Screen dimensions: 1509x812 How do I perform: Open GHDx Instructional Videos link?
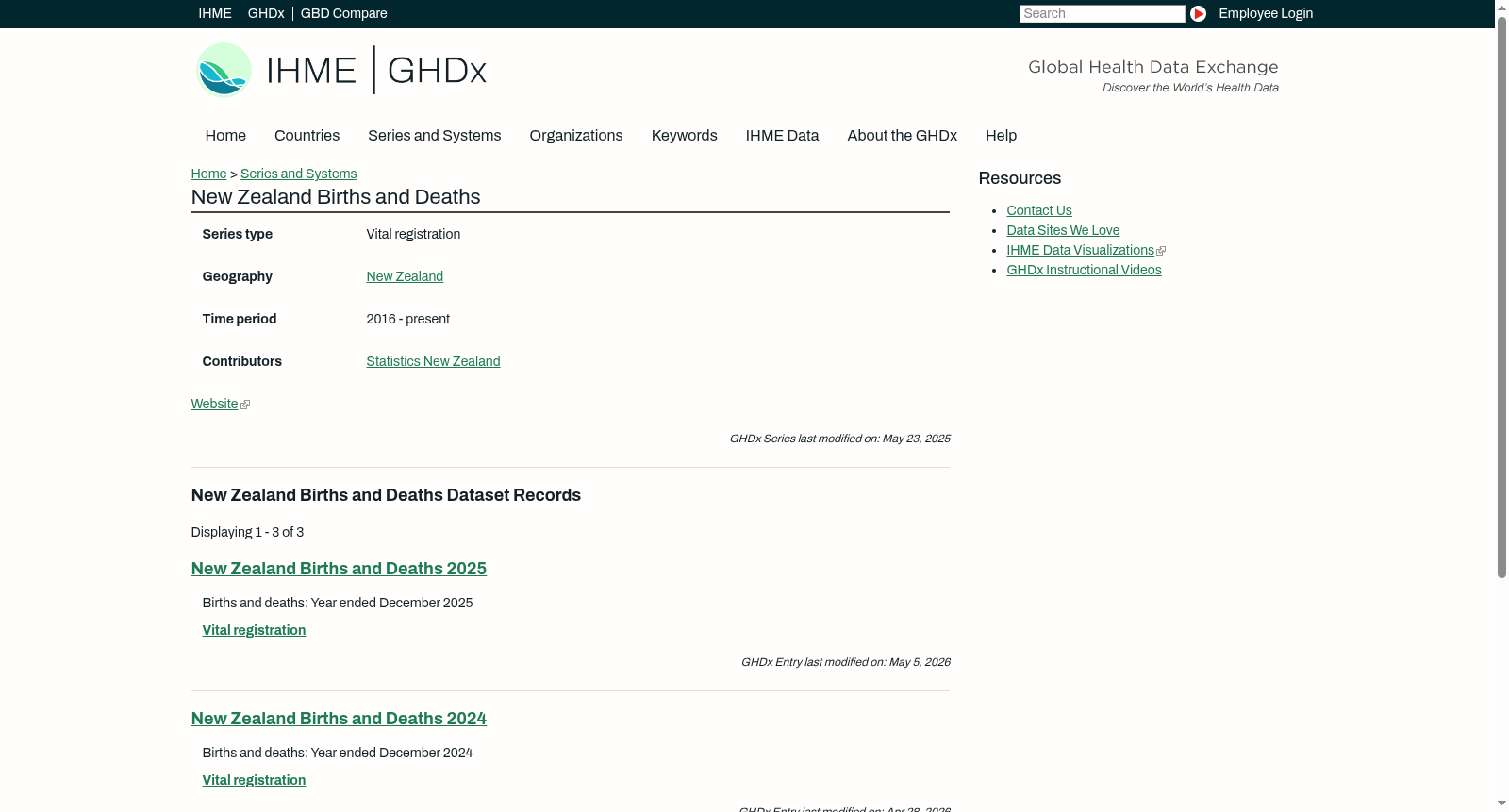(x=1084, y=270)
